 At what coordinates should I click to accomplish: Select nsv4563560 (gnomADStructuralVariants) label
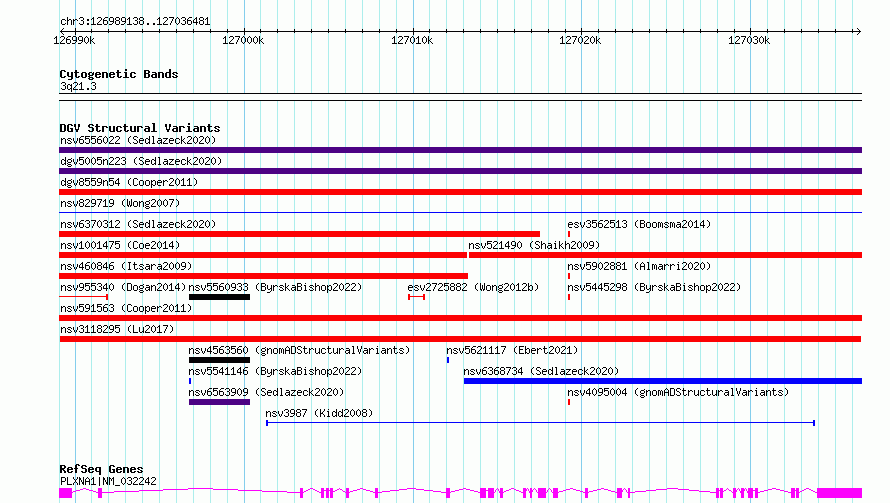(299, 350)
